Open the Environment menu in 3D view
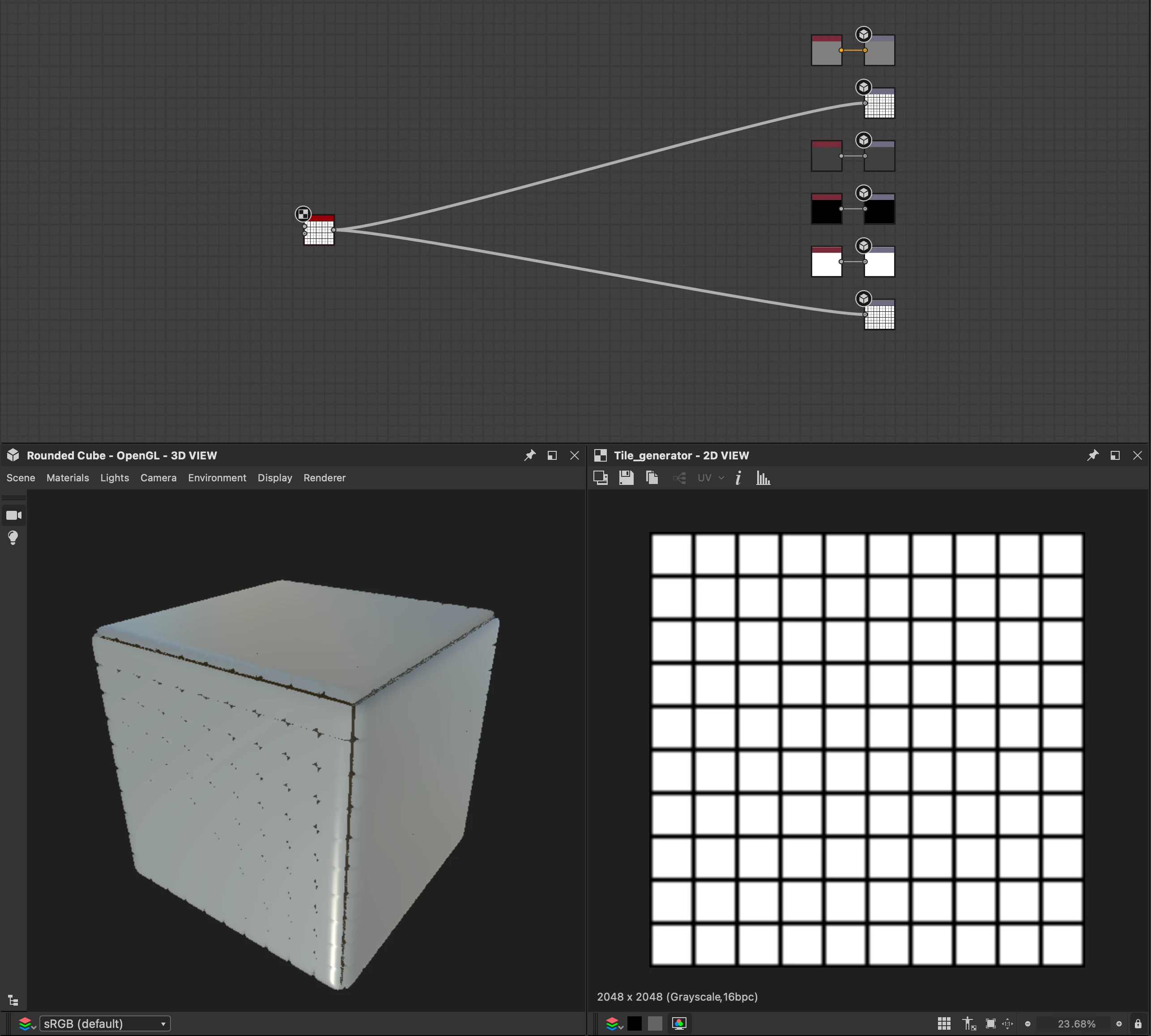Image resolution: width=1151 pixels, height=1036 pixels. click(217, 478)
